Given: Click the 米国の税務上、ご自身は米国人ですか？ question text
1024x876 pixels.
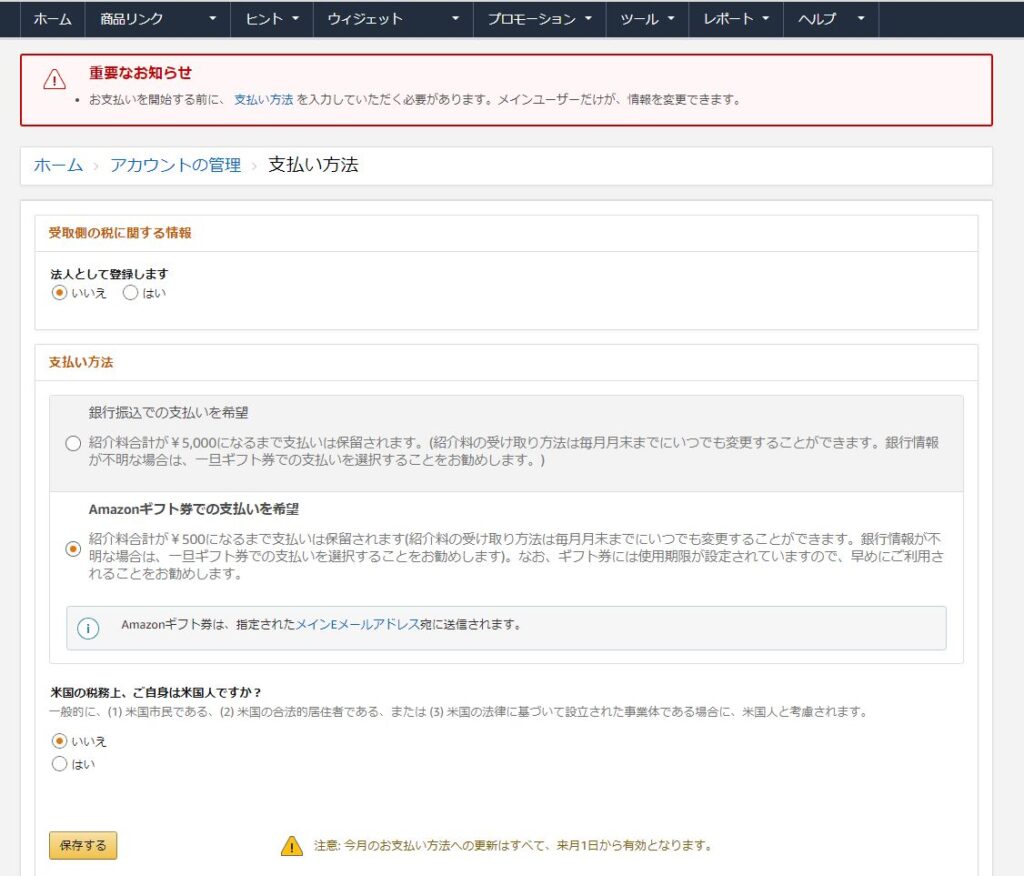Looking at the screenshot, I should [x=156, y=692].
